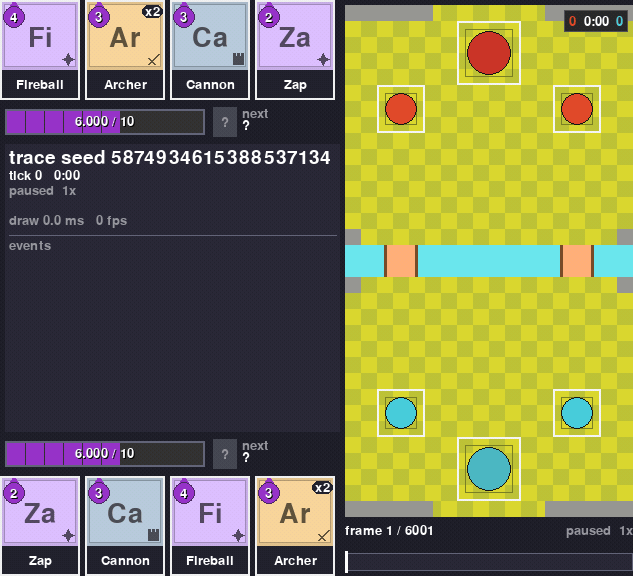Click elixir cost 3 badge on bottom Archer
Screen dimensions: 633x576
(x=269, y=493)
